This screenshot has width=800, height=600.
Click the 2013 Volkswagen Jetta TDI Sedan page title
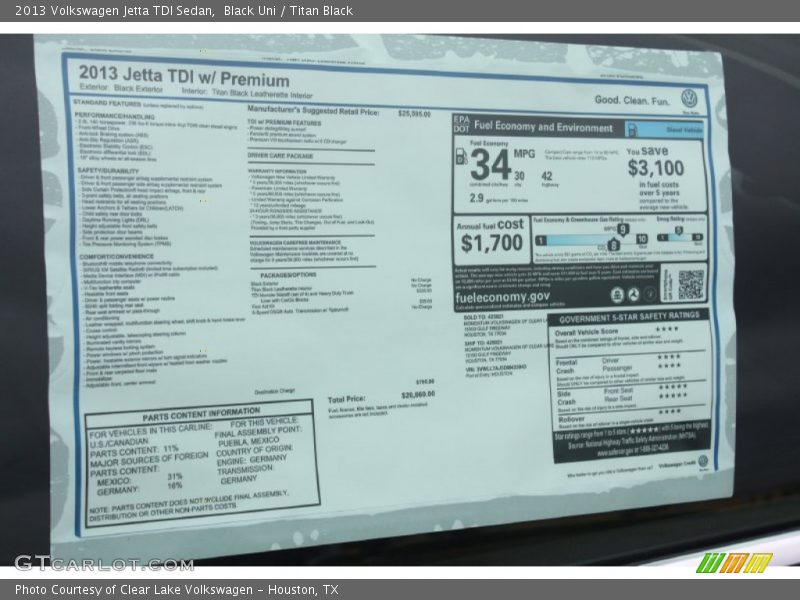[113, 10]
